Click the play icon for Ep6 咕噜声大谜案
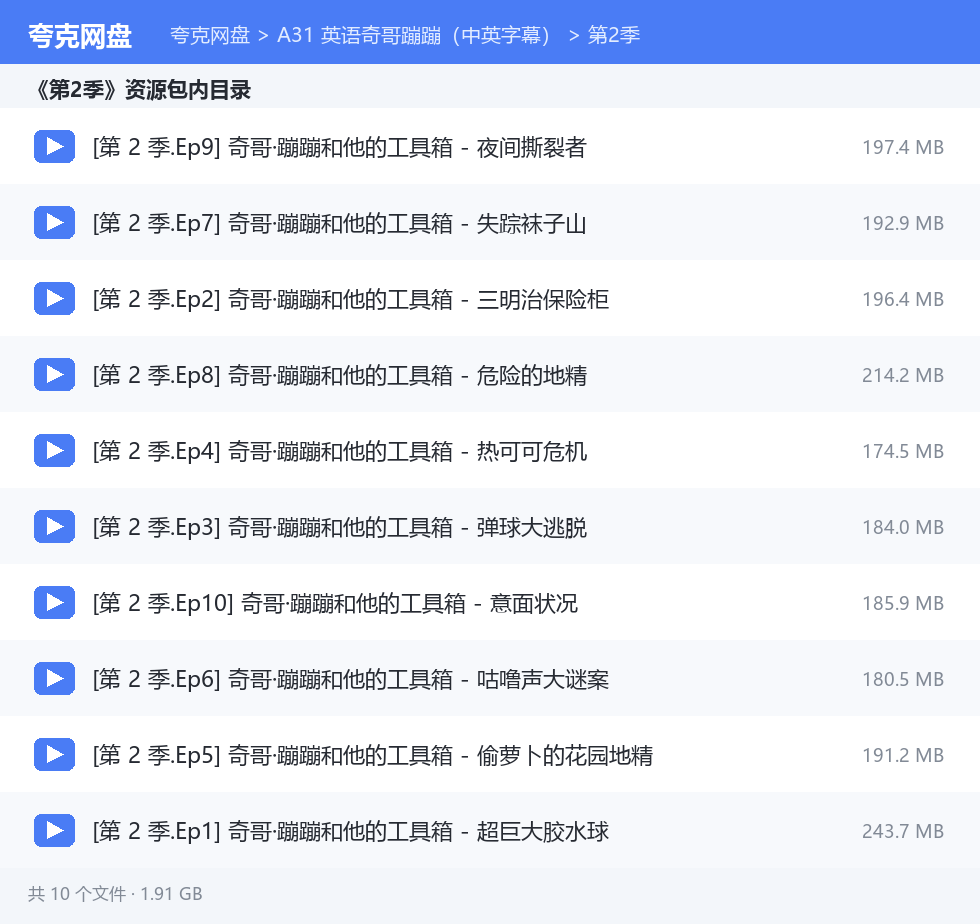This screenshot has height=924, width=980. [54, 678]
